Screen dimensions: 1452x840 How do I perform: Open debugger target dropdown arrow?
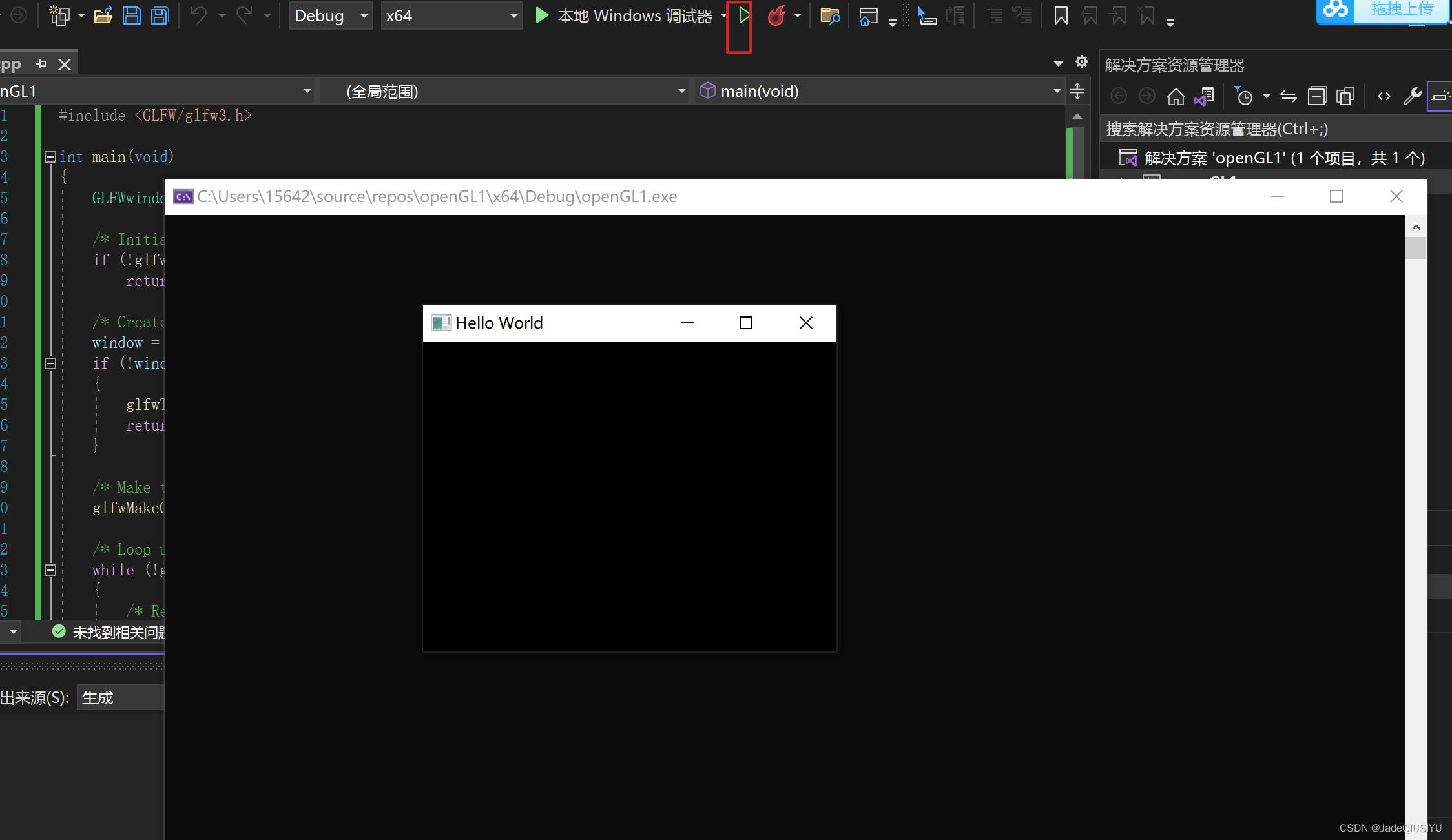click(x=723, y=15)
